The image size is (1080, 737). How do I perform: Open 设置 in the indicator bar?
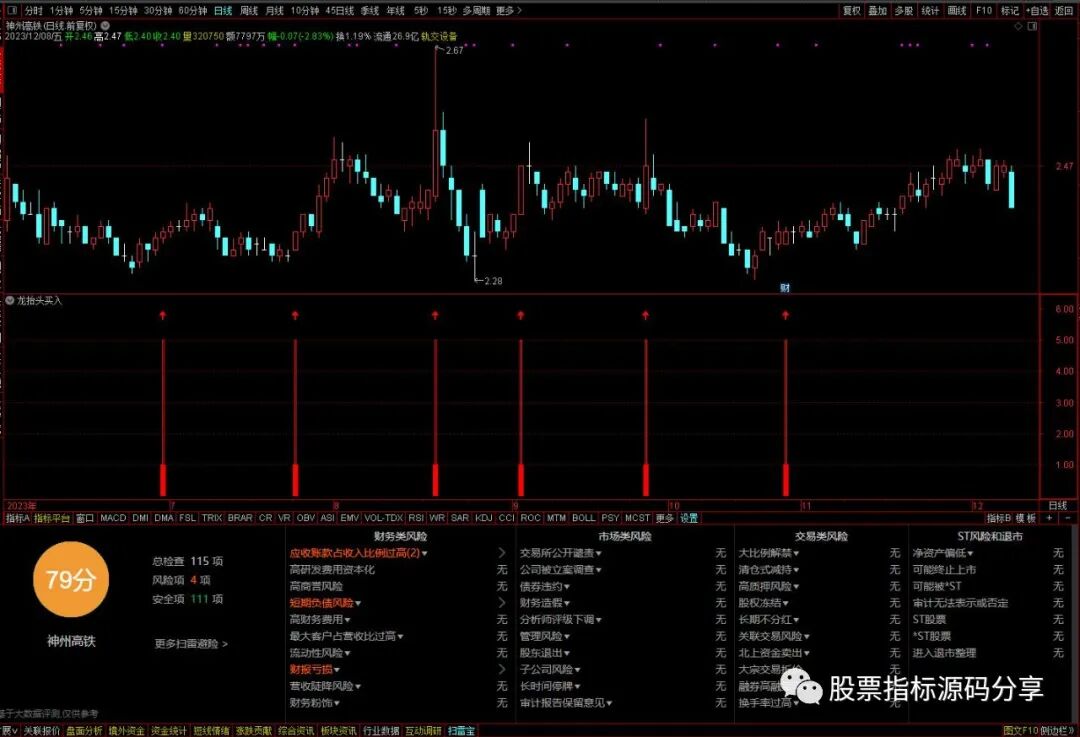coord(689,518)
